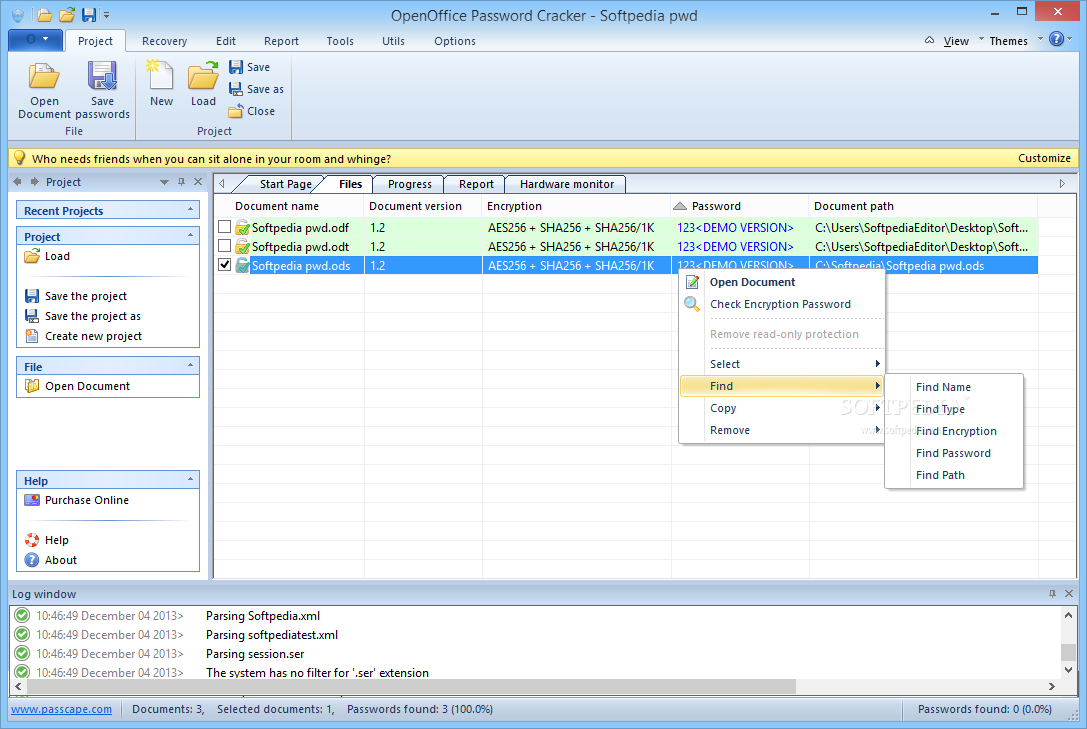This screenshot has height=729, width=1087.
Task: Click the log horizontal scrollbar thumb
Action: pos(411,686)
